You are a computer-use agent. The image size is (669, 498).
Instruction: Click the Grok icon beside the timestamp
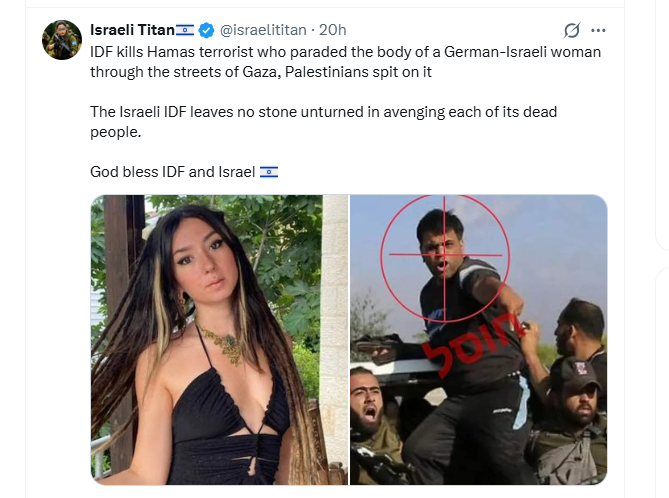(572, 30)
